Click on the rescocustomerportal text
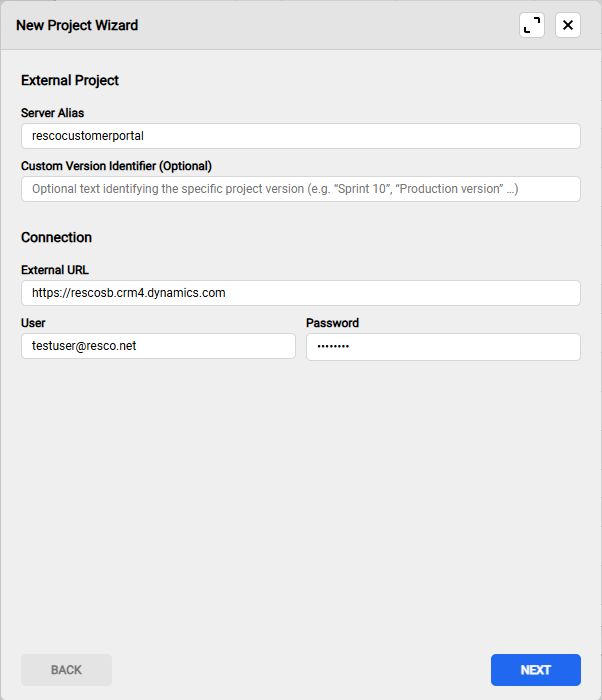 pos(88,136)
